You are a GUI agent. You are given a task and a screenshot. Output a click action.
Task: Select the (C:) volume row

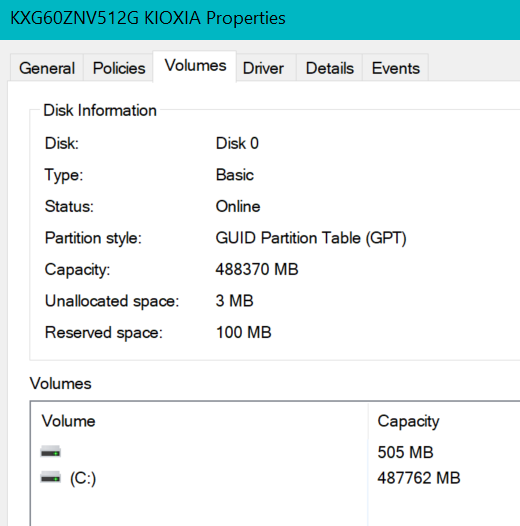pyautogui.click(x=275, y=478)
